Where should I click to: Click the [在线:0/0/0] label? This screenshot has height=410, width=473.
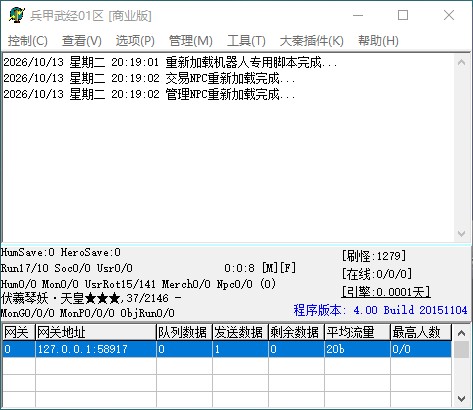point(377,274)
